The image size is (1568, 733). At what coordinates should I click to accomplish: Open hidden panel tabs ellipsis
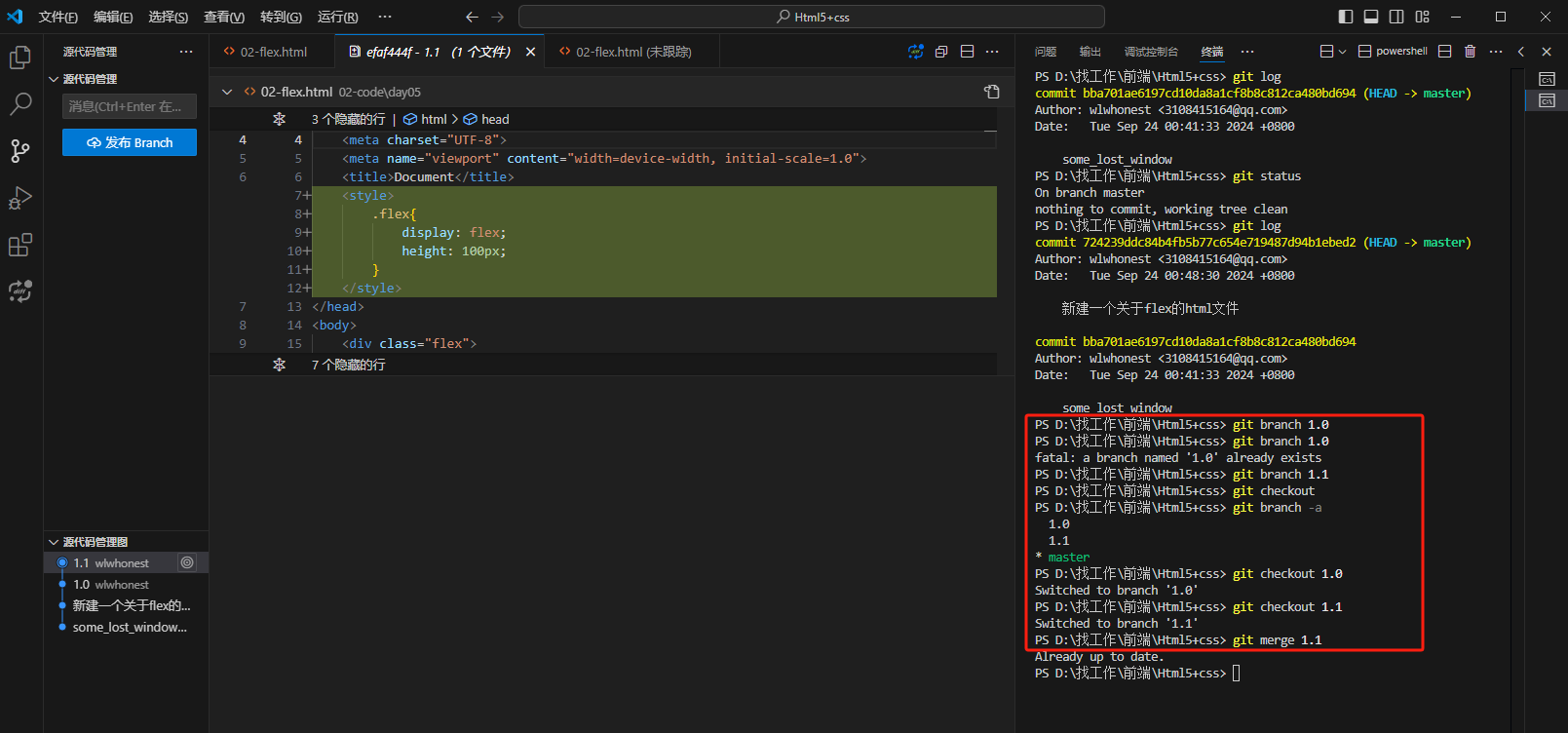tap(1247, 52)
